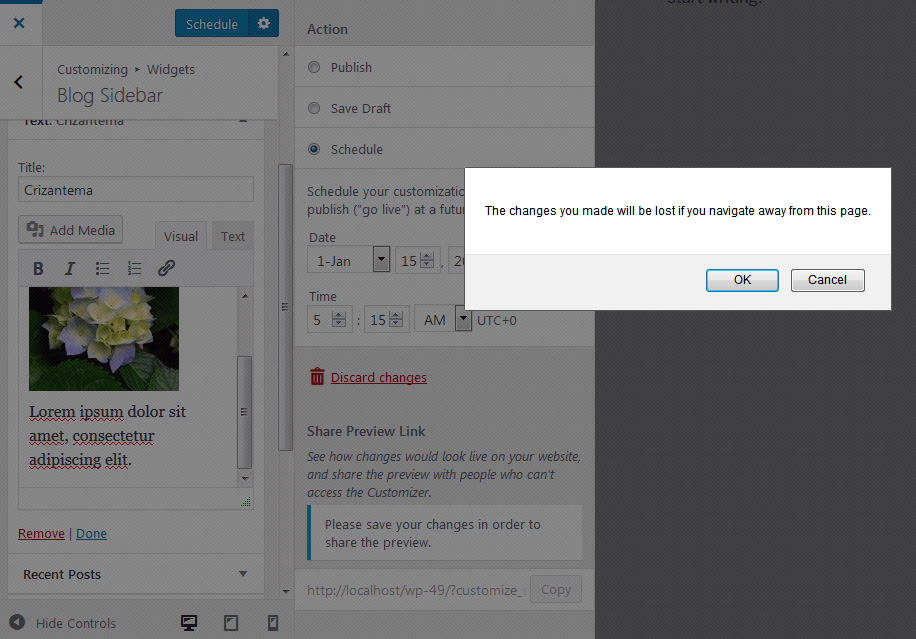Open the AM/PM dropdown
Viewport: 916px width, 639px height.
pos(443,319)
